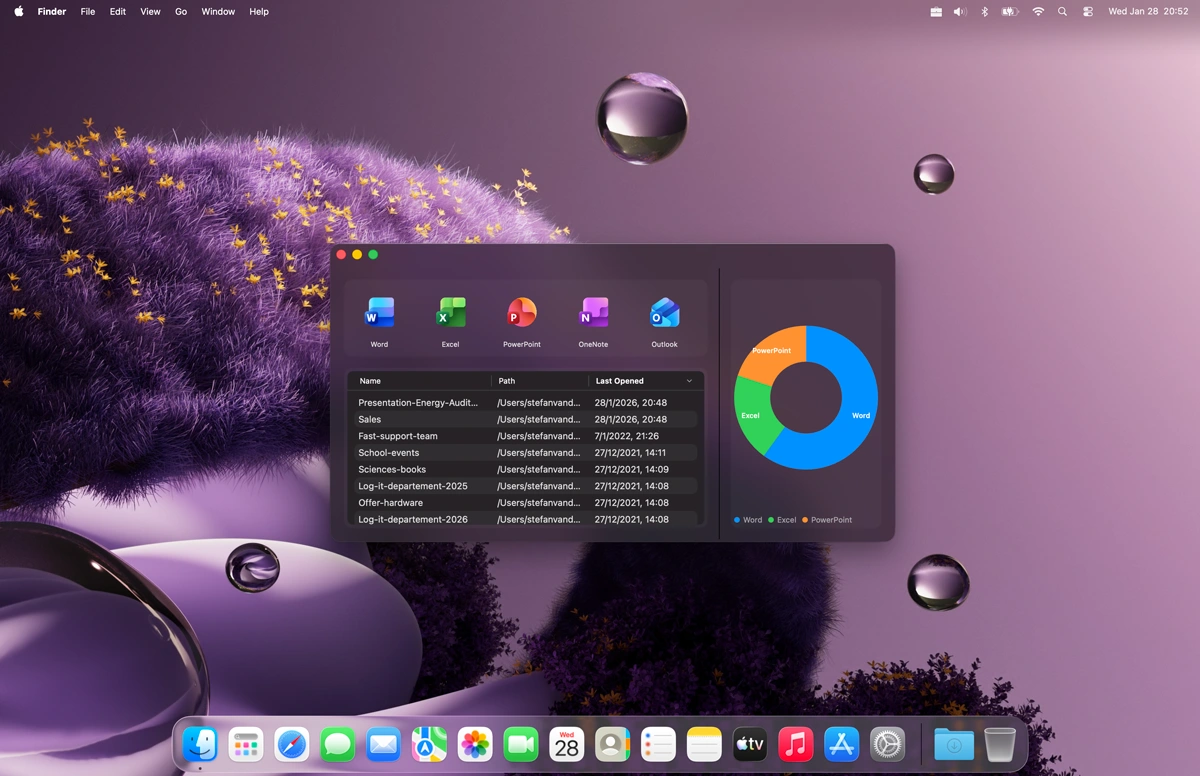Image resolution: width=1200 pixels, height=776 pixels.
Task: Launch Excel using its green app icon
Action: pos(450,312)
